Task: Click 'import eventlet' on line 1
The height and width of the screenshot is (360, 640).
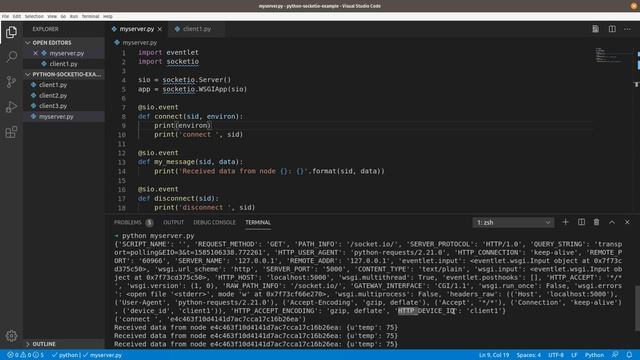Action: click(168, 52)
